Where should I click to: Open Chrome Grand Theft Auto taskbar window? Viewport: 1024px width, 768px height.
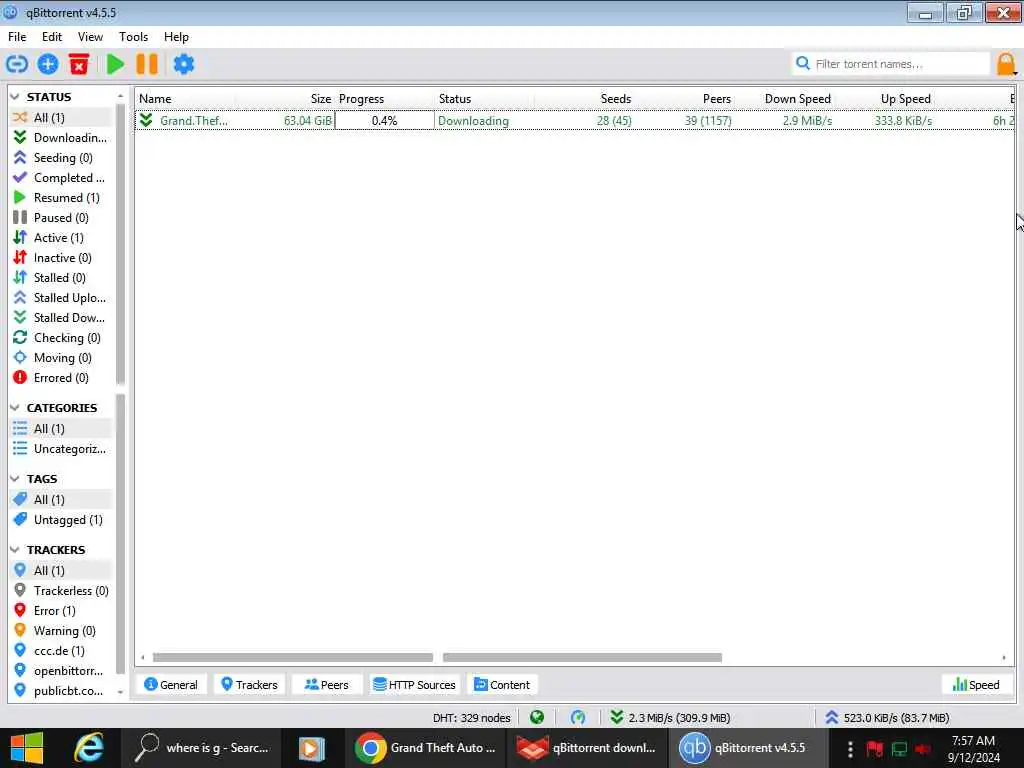click(x=427, y=748)
